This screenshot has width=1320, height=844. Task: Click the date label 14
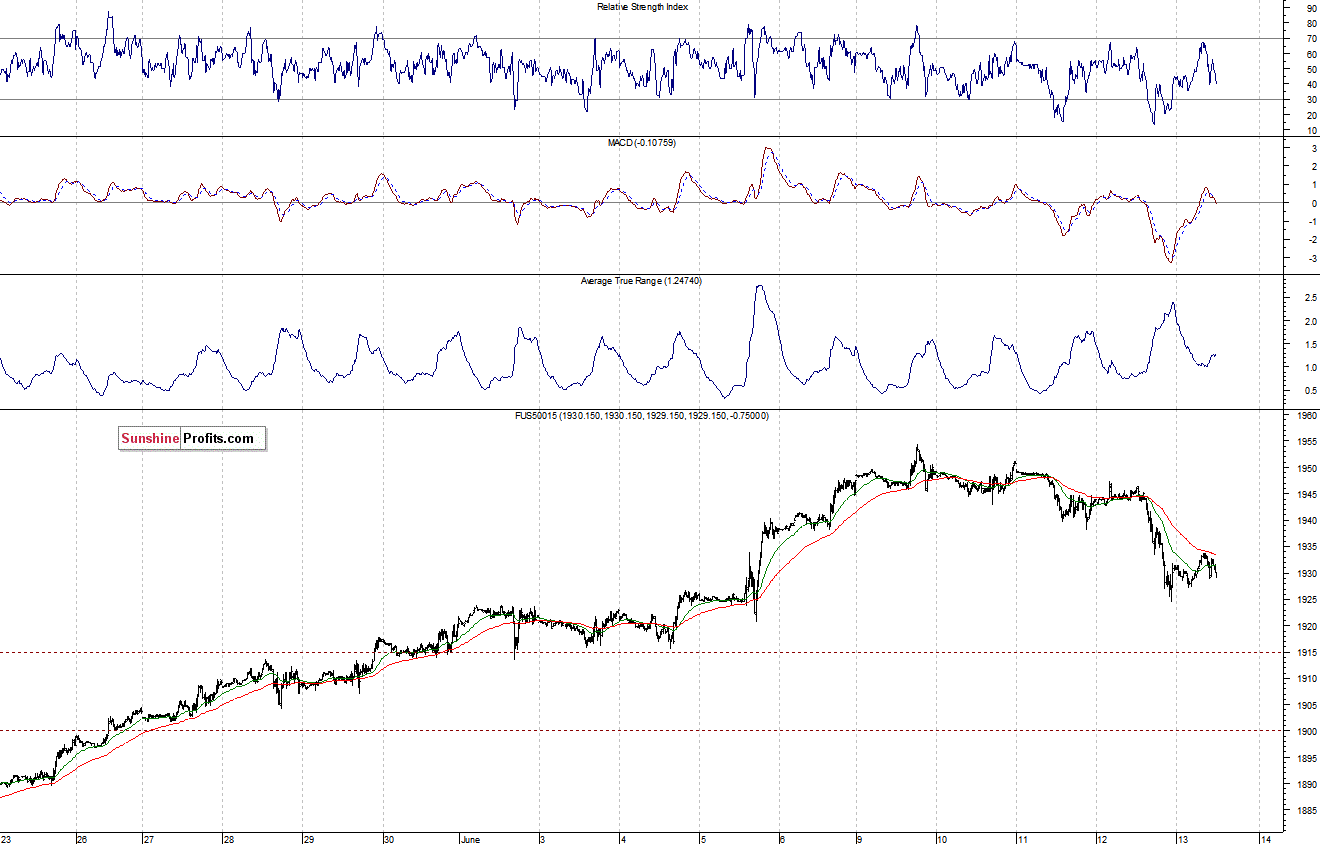coord(1265,838)
